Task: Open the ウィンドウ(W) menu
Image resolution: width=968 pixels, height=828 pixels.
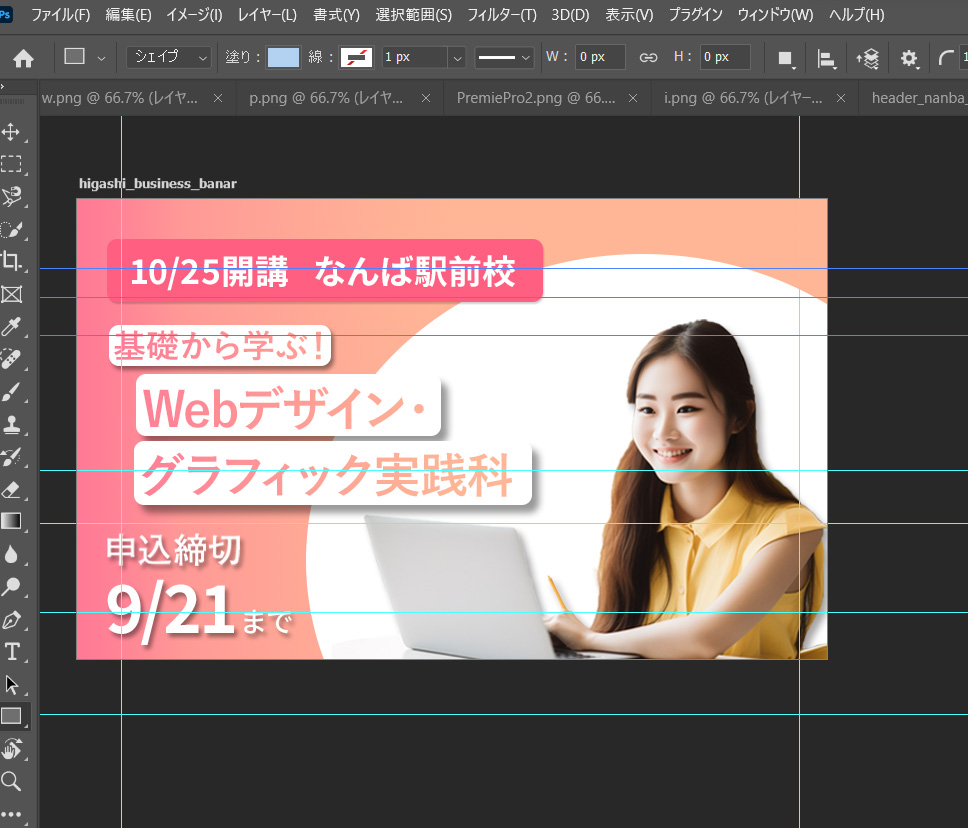Action: (775, 15)
